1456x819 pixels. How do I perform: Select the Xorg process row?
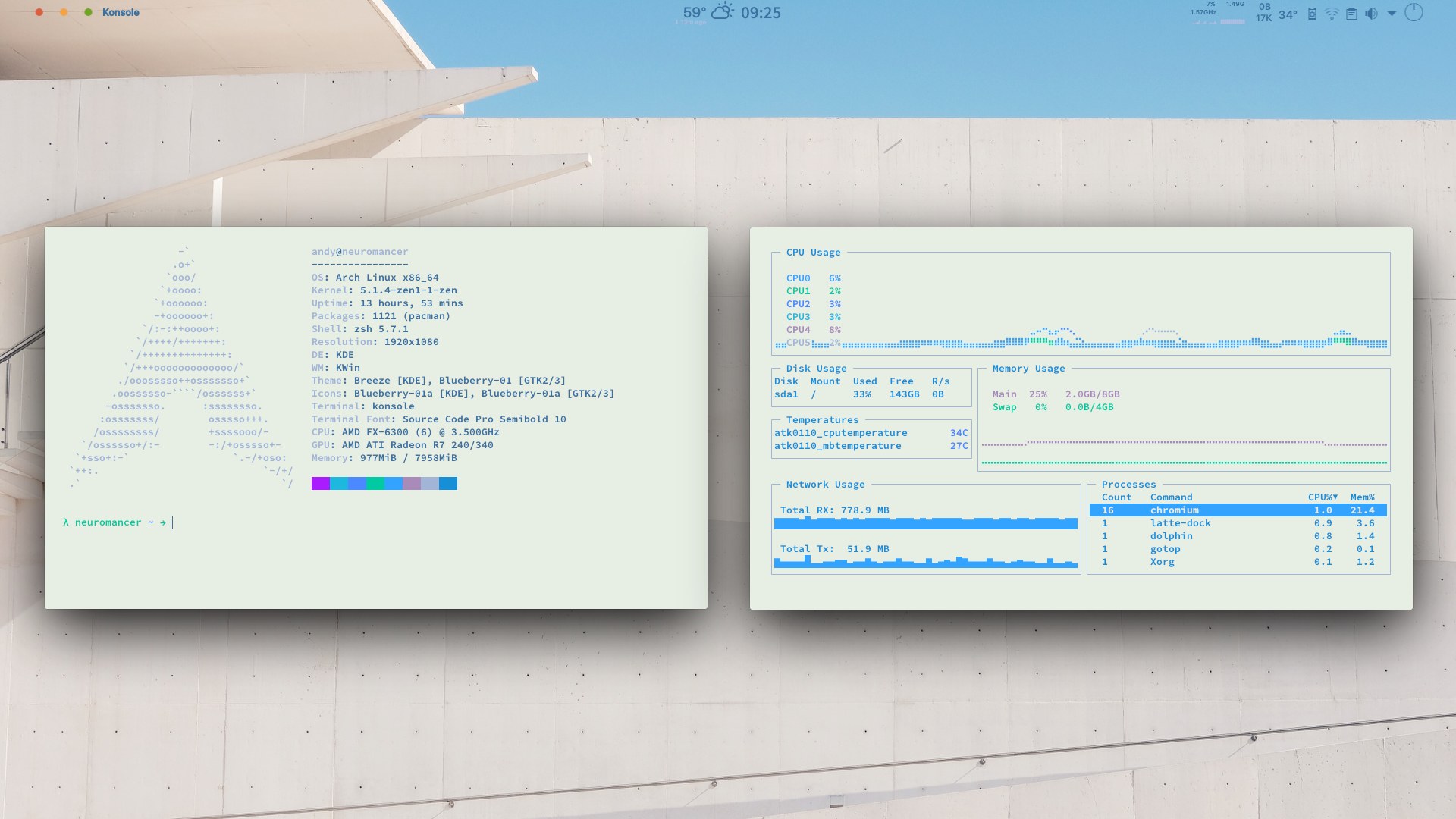tap(1238, 562)
